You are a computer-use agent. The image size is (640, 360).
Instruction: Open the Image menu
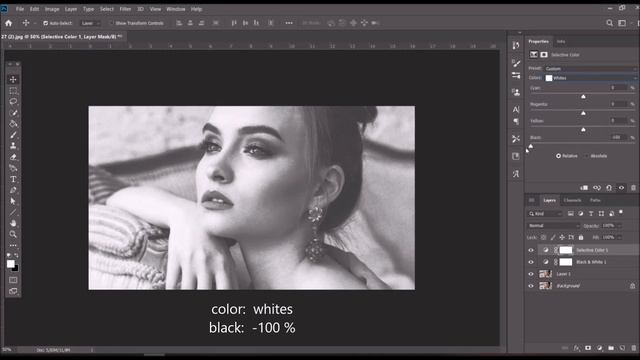[x=52, y=9]
